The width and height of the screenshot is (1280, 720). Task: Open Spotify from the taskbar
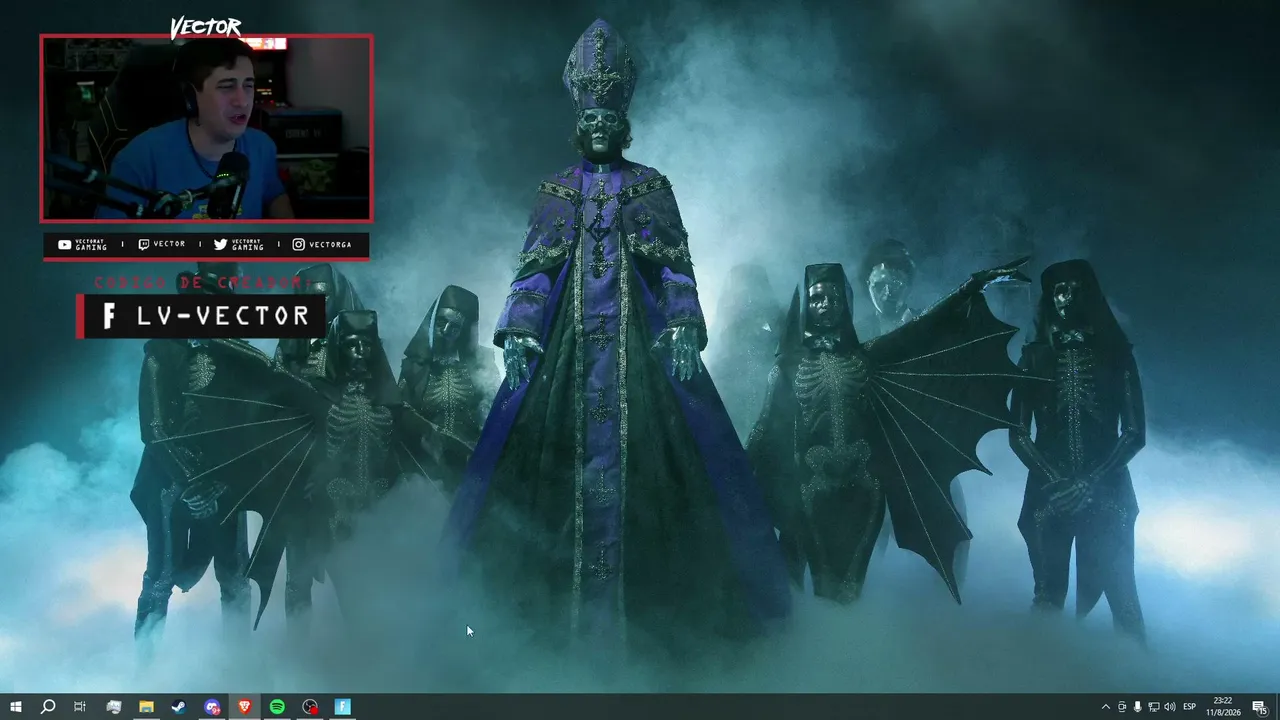[277, 707]
